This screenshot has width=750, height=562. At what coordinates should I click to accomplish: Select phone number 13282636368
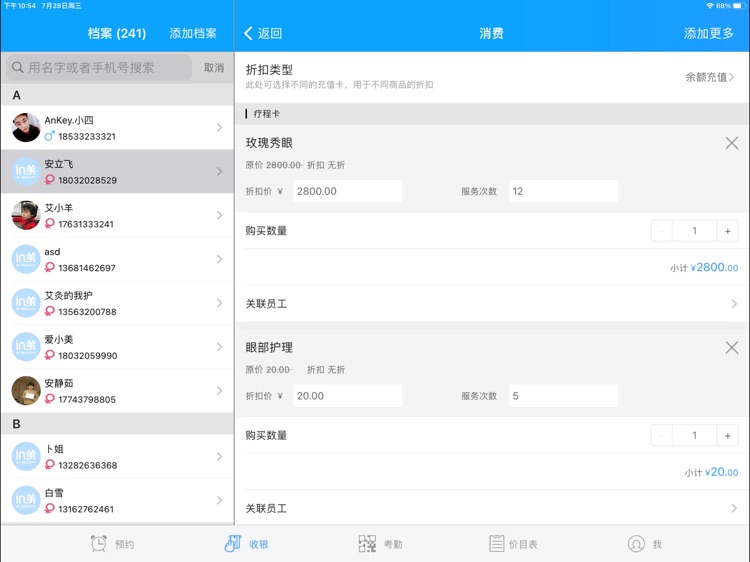coord(88,465)
